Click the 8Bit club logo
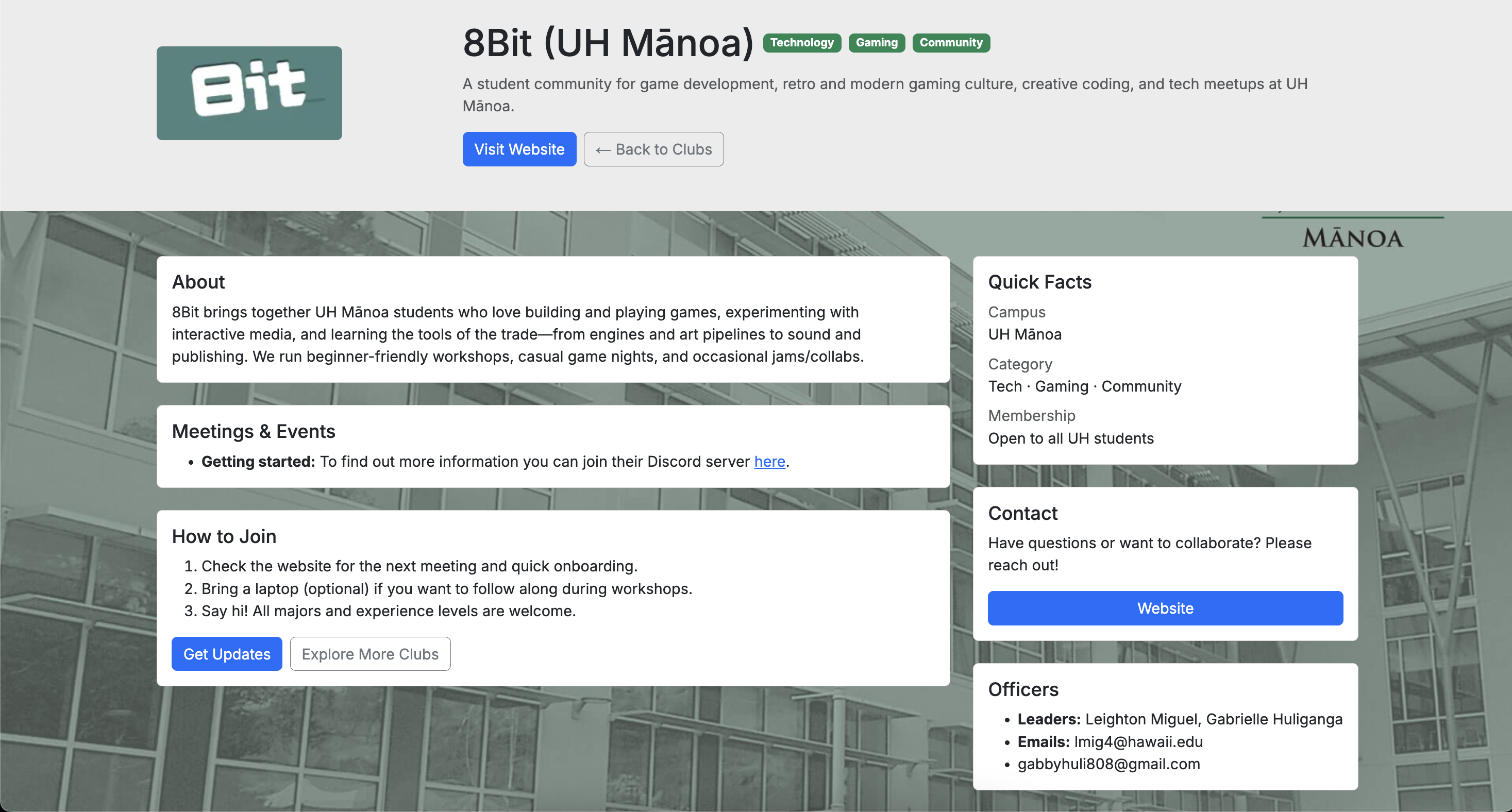 click(249, 93)
